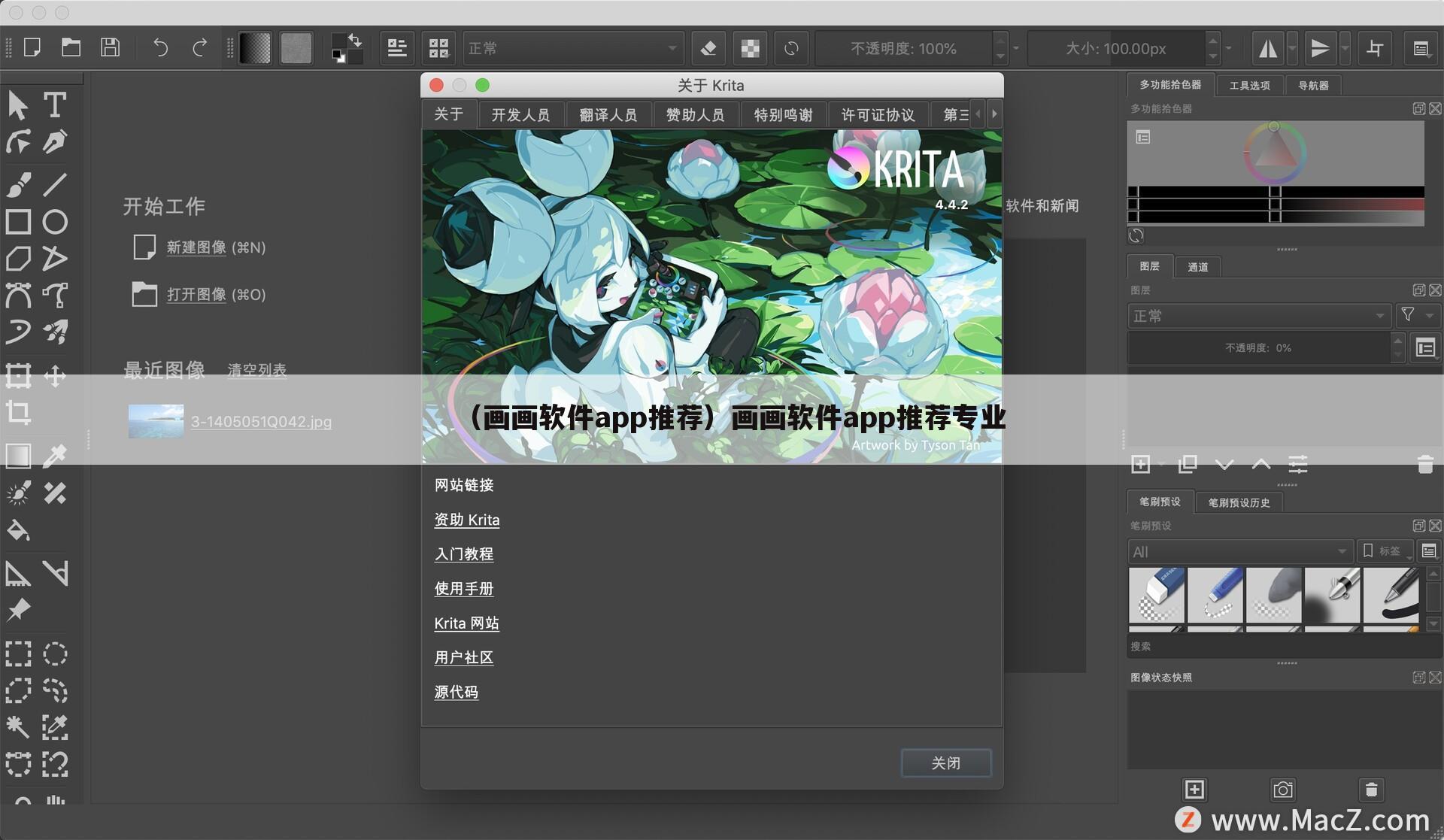The image size is (1444, 840).
Task: Redo the last action
Action: point(199,48)
